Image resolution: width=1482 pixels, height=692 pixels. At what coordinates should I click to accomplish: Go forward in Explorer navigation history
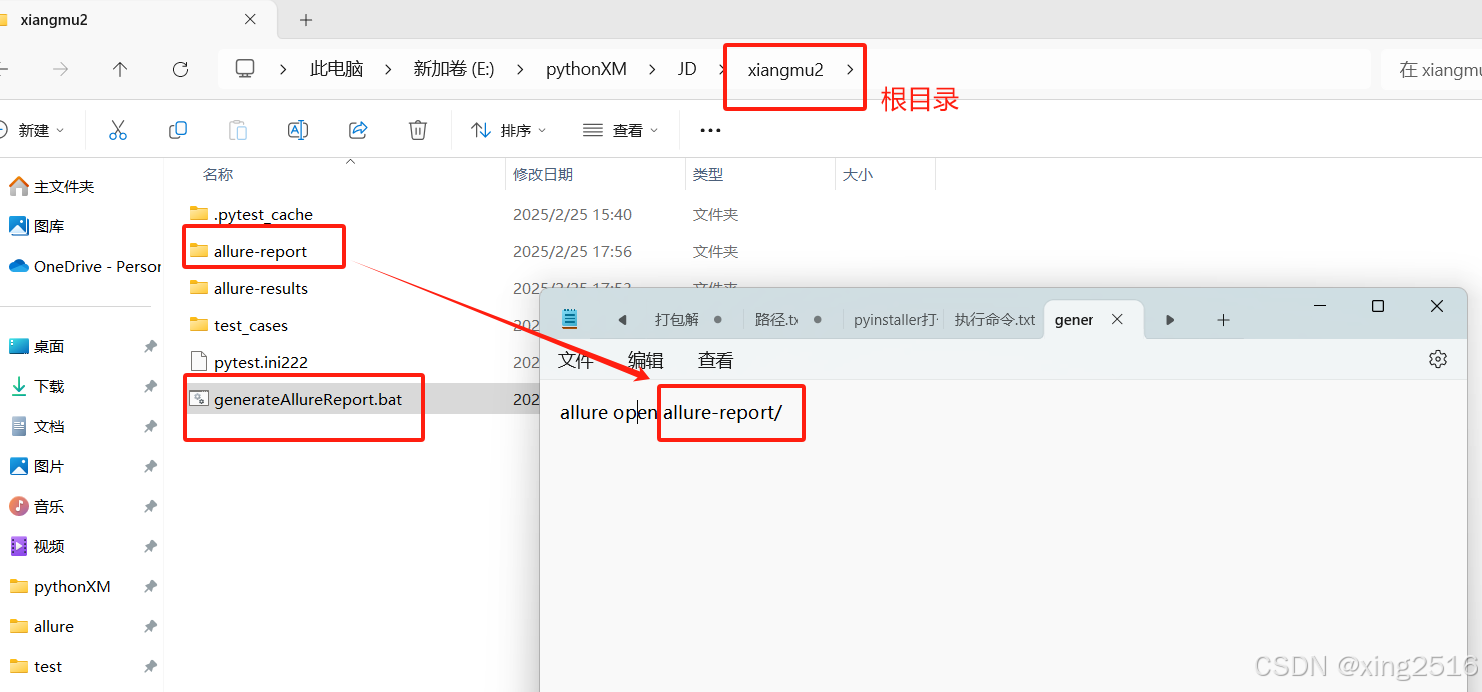click(60, 69)
